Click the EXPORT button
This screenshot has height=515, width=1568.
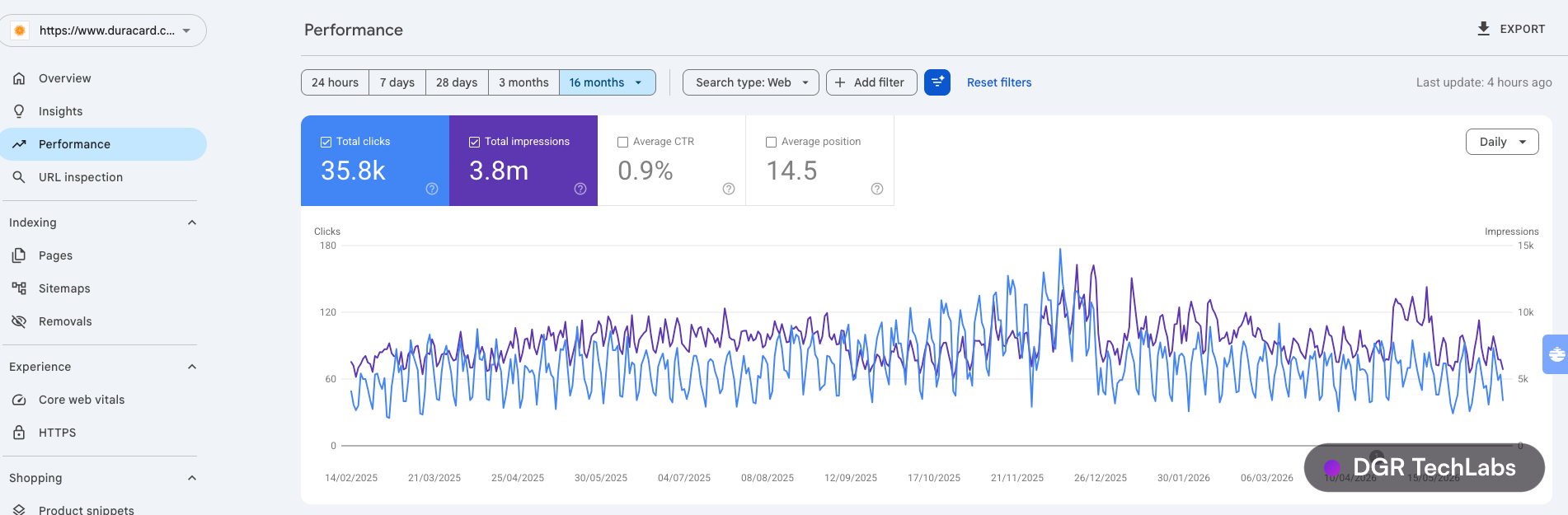pos(1511,29)
